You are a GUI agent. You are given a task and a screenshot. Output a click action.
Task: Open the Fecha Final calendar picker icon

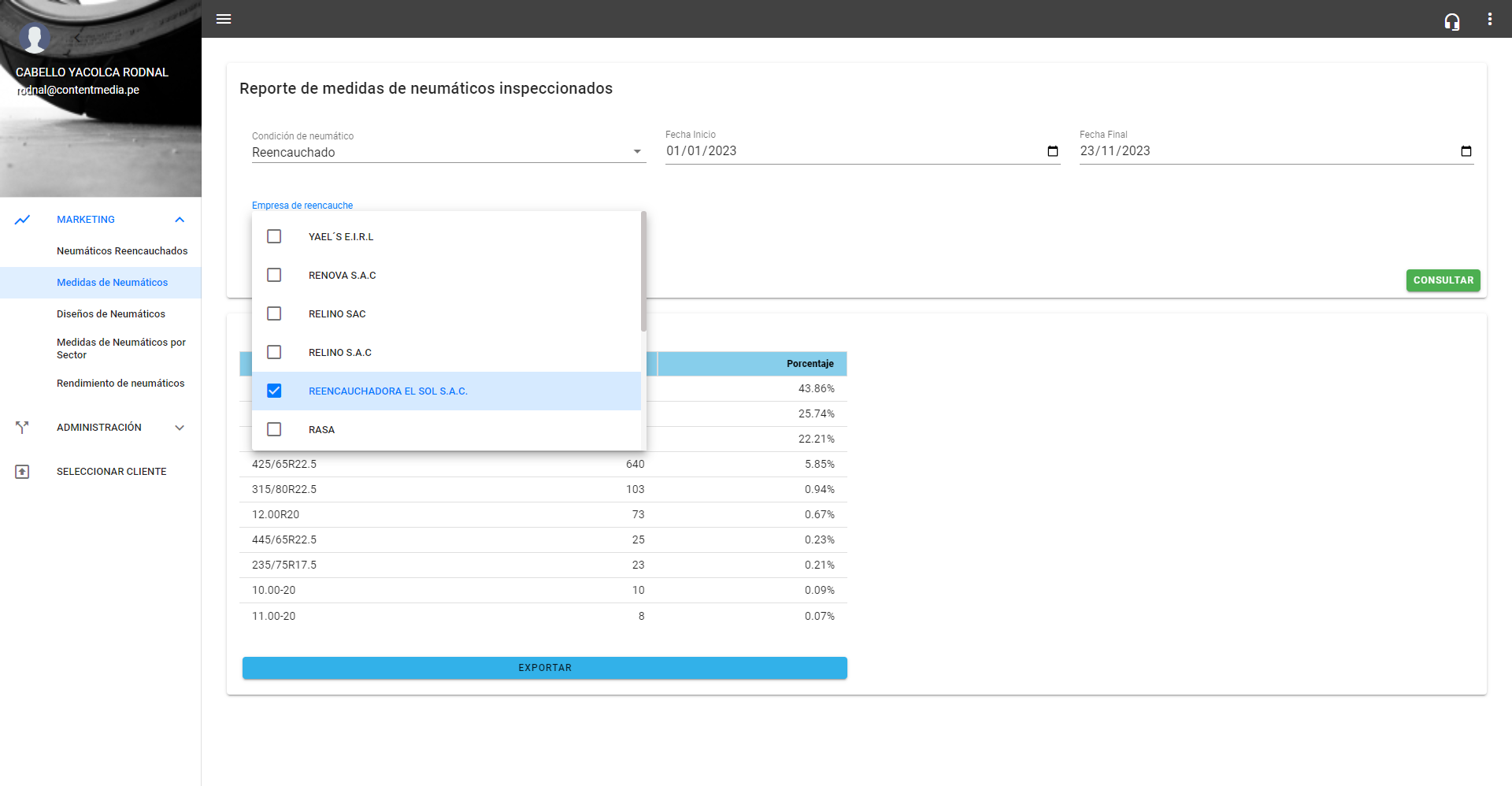(1466, 151)
